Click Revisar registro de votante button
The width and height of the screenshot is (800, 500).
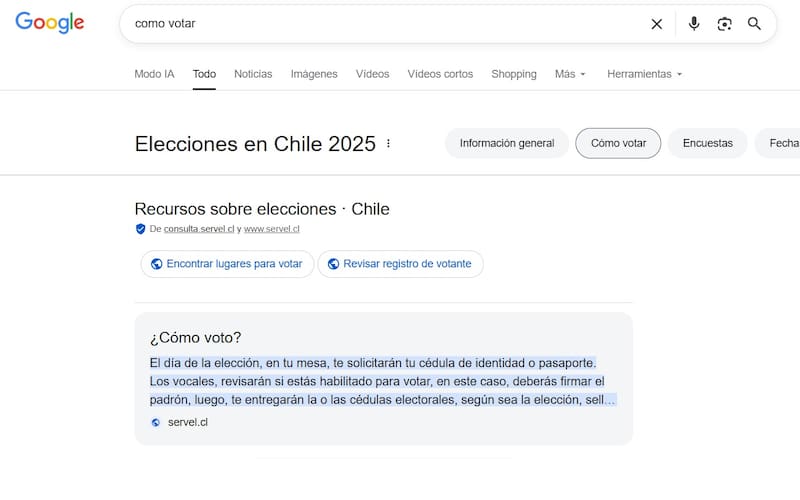401,264
